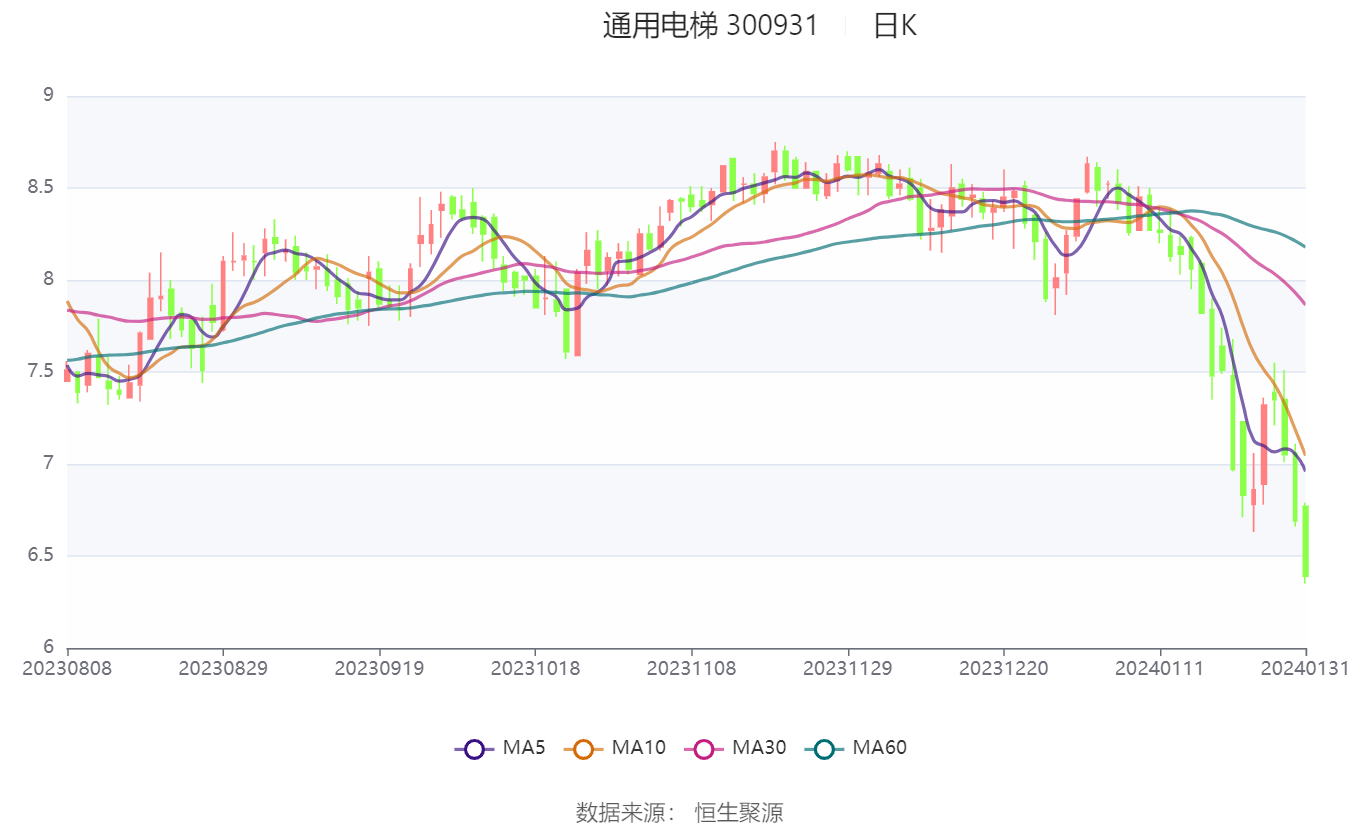
Task: Select the 20230829 date axis label
Action: pyautogui.click(x=223, y=668)
